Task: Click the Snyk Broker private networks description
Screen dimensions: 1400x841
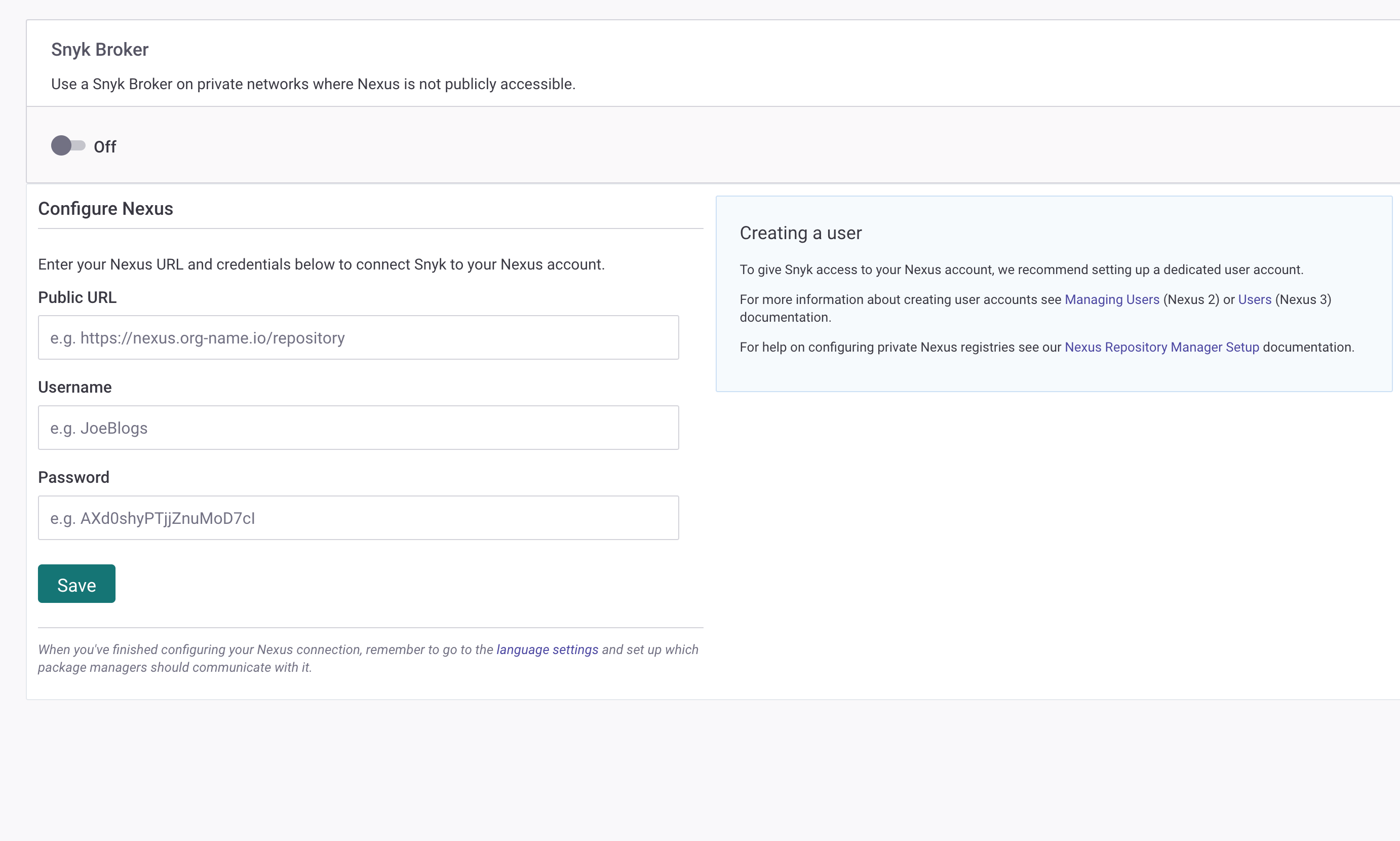Action: click(x=313, y=84)
